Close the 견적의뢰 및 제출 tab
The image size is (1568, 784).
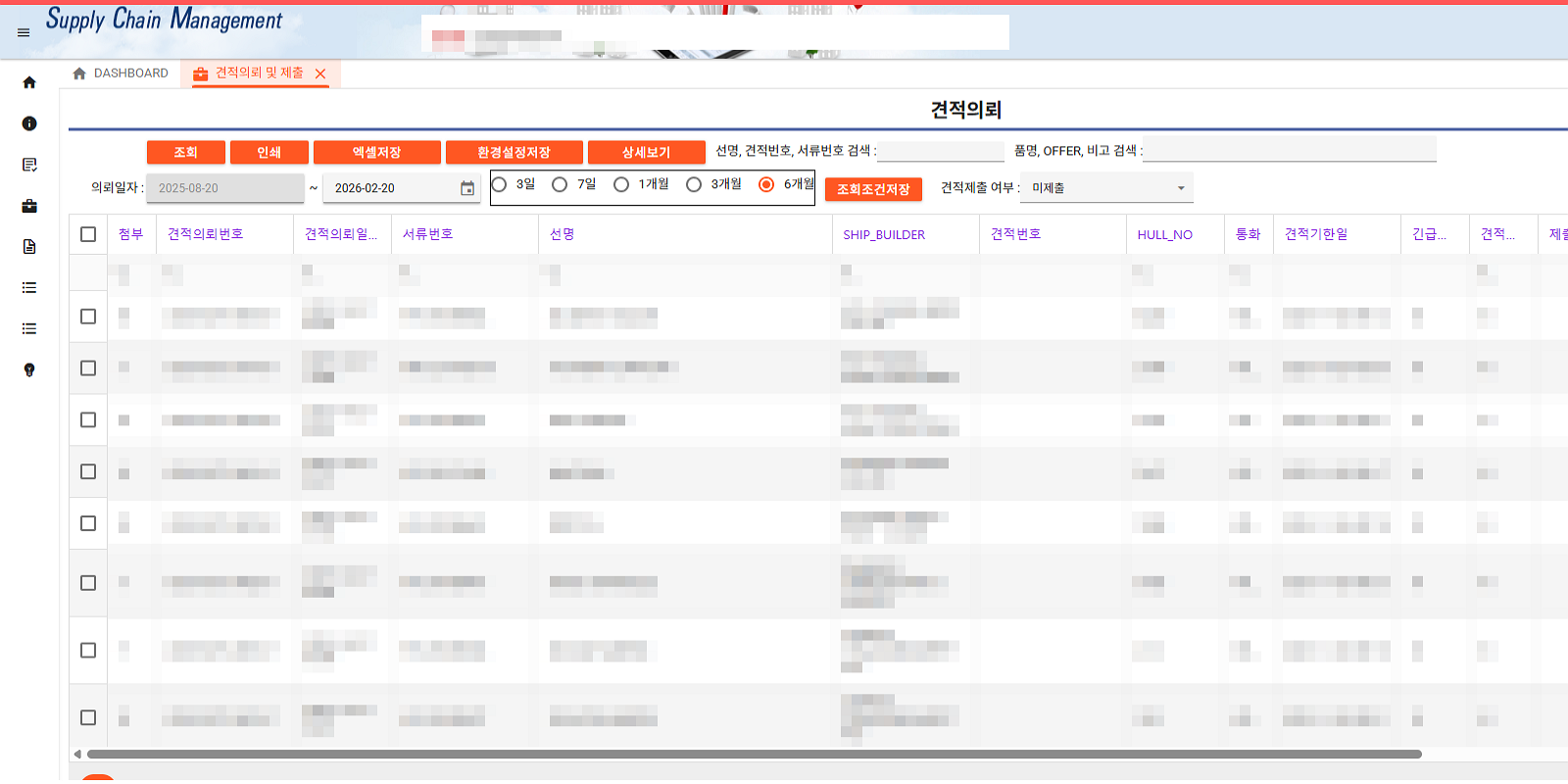[320, 73]
